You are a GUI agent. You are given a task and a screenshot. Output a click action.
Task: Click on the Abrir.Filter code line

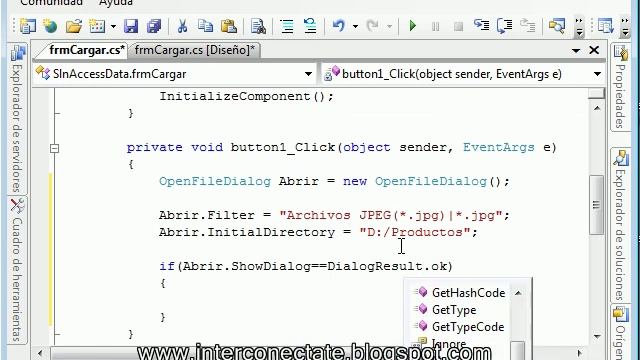click(334, 215)
